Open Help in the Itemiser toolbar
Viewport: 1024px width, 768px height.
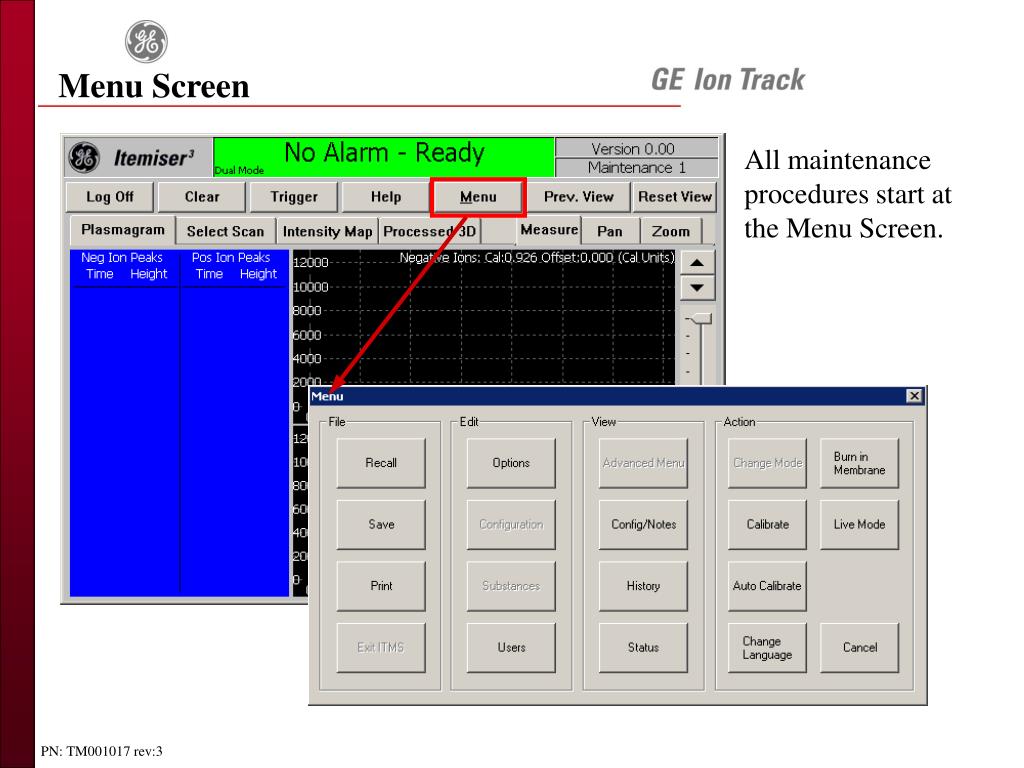point(386,197)
